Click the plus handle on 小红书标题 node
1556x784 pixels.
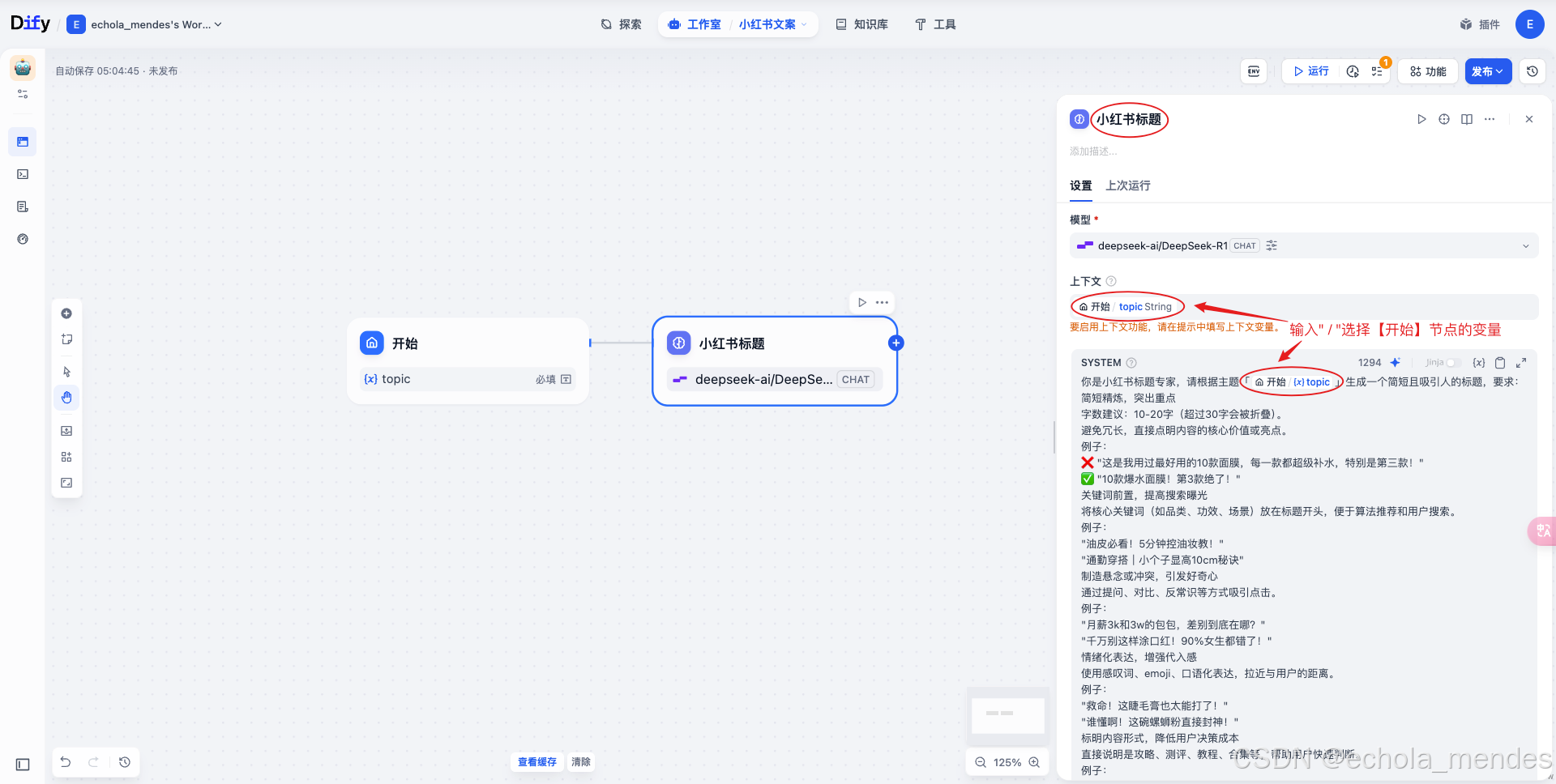pyautogui.click(x=896, y=343)
